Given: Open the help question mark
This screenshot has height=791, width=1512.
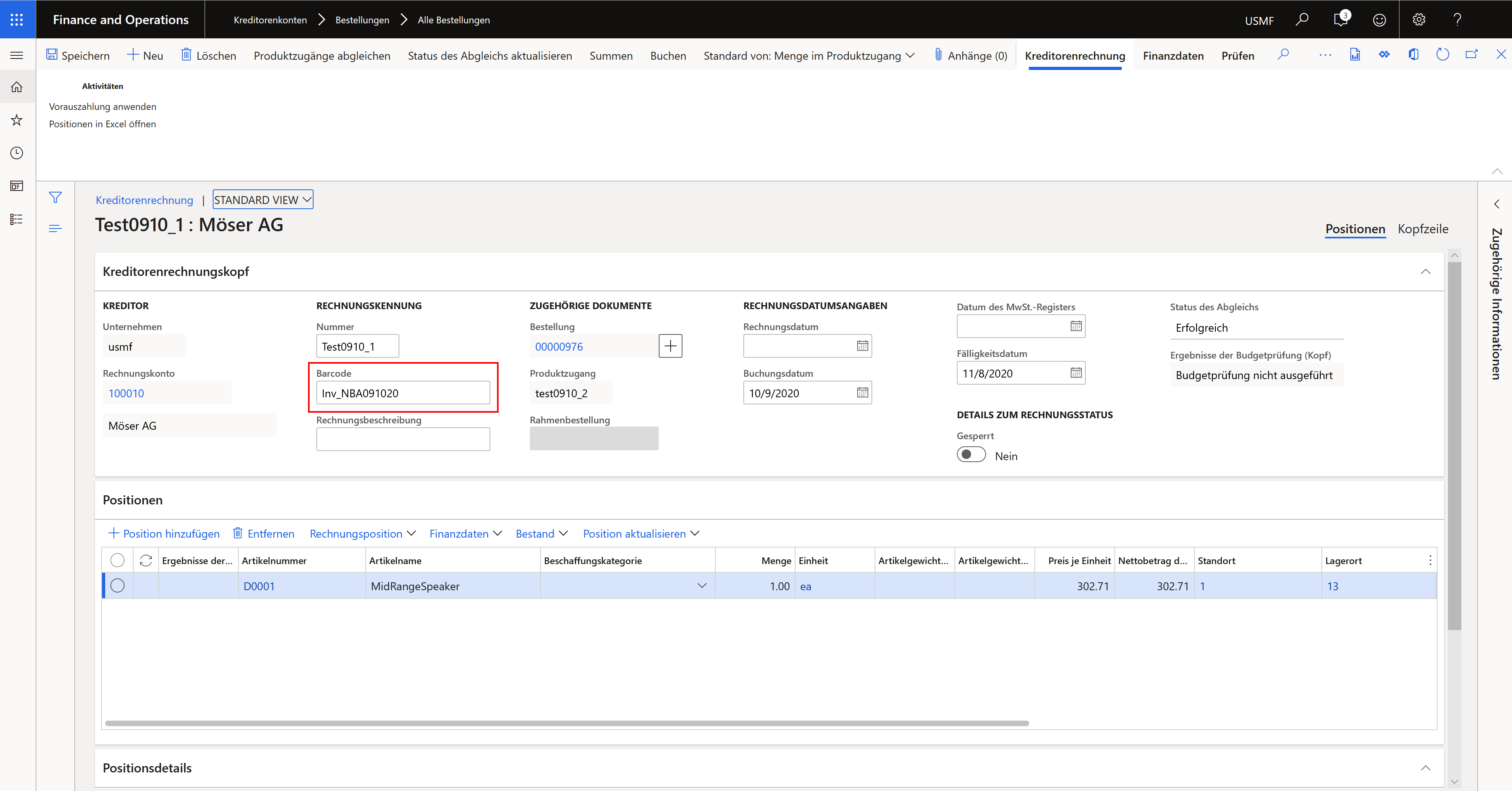Looking at the screenshot, I should point(1457,20).
